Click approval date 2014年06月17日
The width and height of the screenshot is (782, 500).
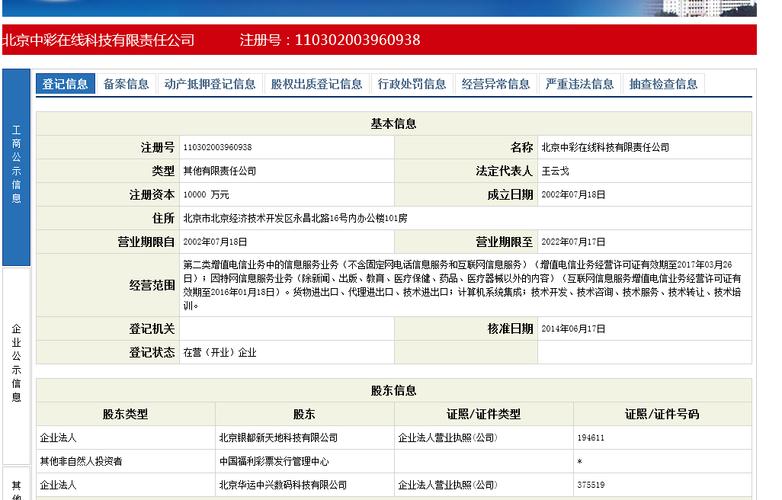tap(574, 329)
